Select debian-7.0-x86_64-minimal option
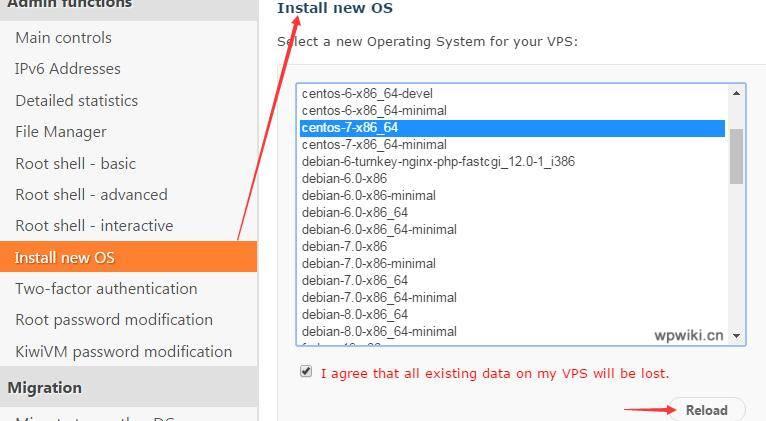This screenshot has height=421, width=766. [x=512, y=297]
